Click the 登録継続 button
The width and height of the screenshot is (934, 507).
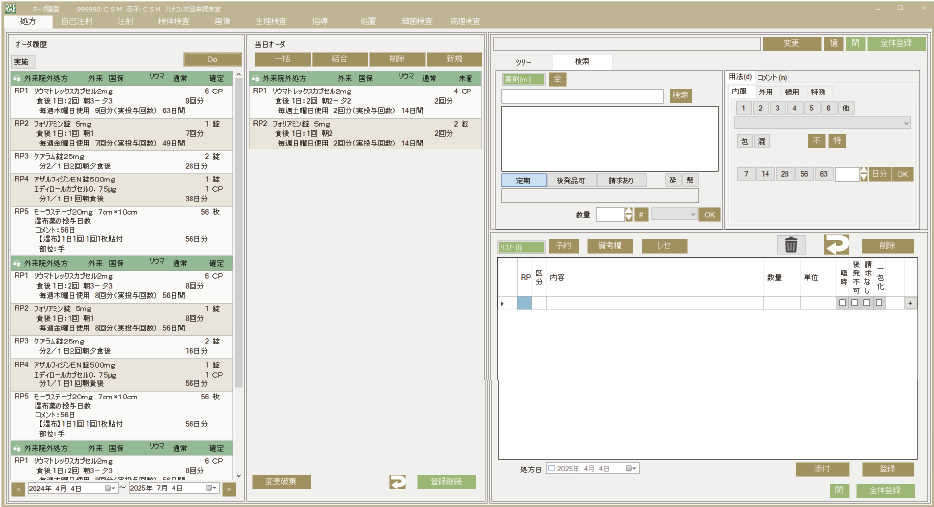(447, 481)
